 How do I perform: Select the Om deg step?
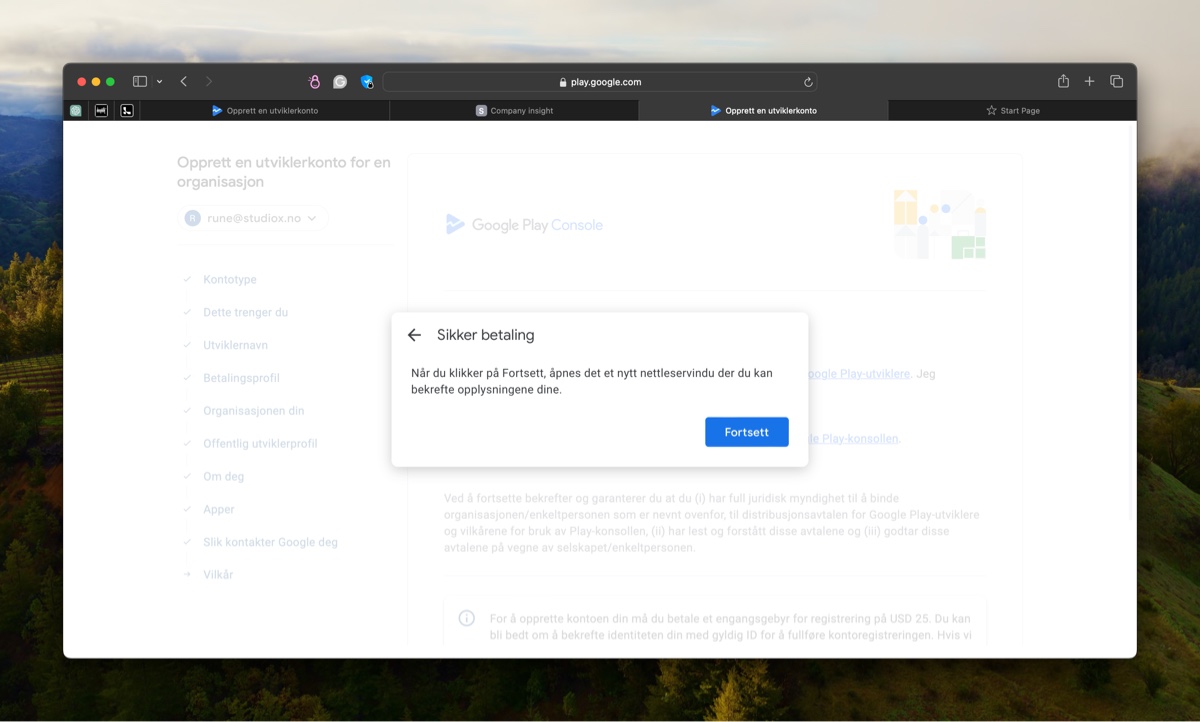(x=223, y=477)
